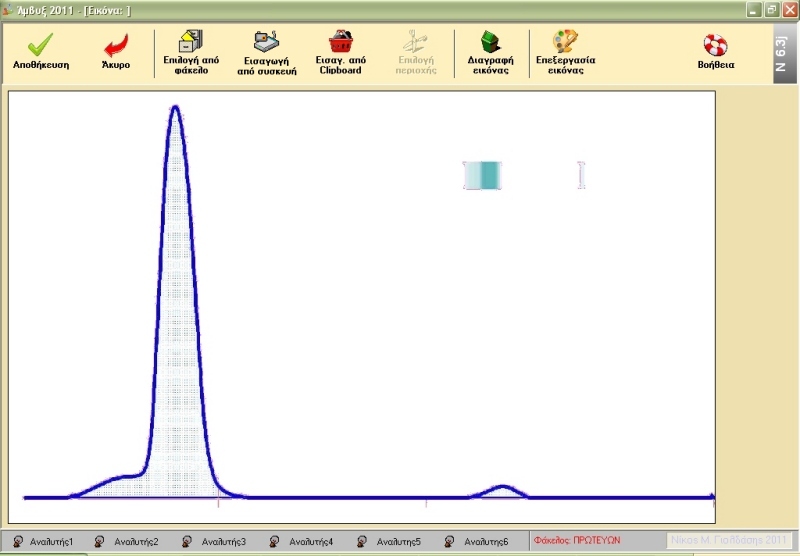800x556 pixels.
Task: Click Εισαγωγή από συσκευή scanner icon
Action: click(x=266, y=42)
